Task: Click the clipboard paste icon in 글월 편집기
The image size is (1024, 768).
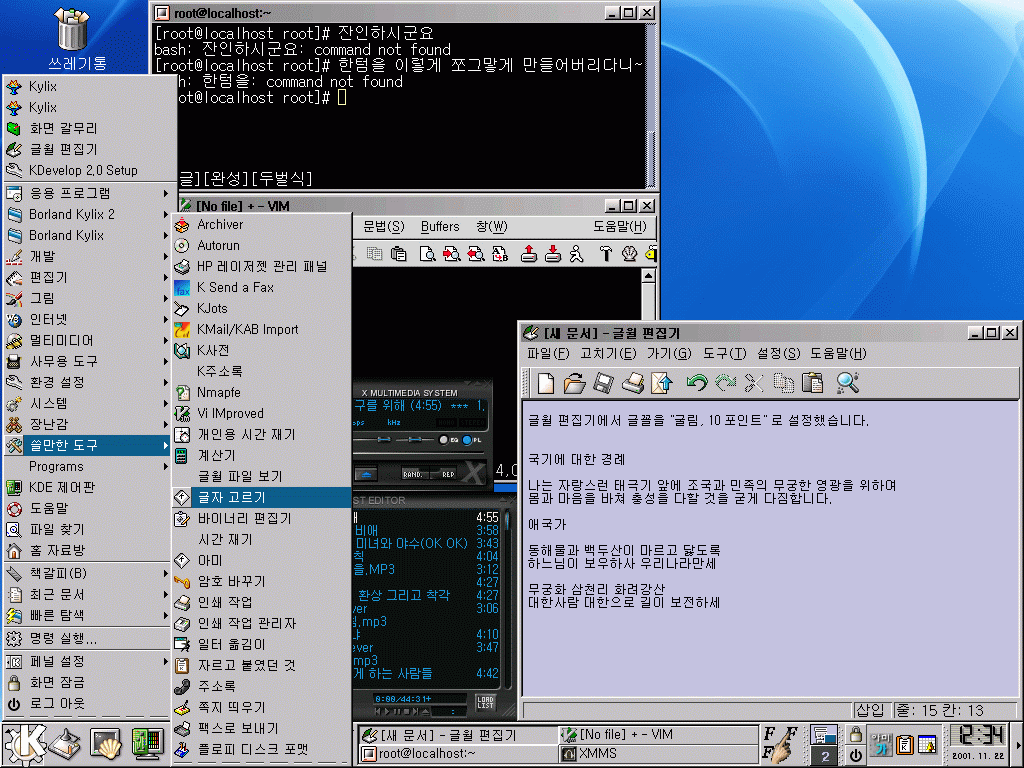Action: 812,383
